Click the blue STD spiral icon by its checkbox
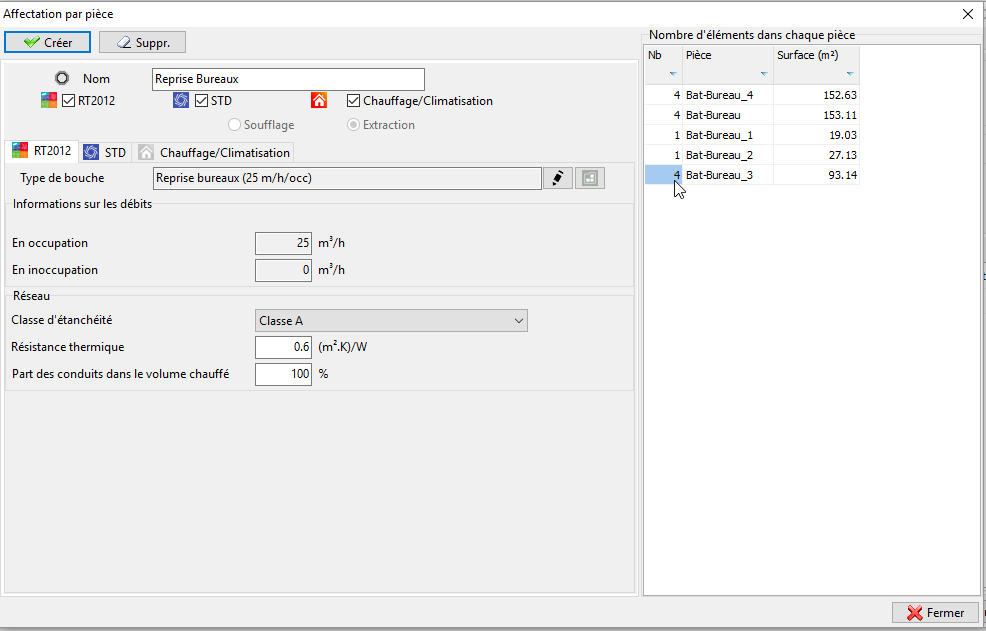The image size is (986, 631). 181,101
